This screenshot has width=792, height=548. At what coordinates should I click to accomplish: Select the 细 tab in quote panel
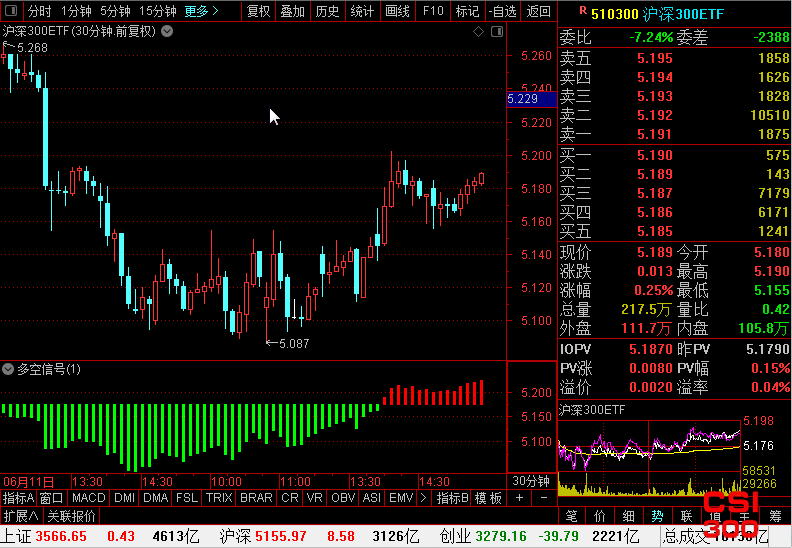[x=628, y=516]
